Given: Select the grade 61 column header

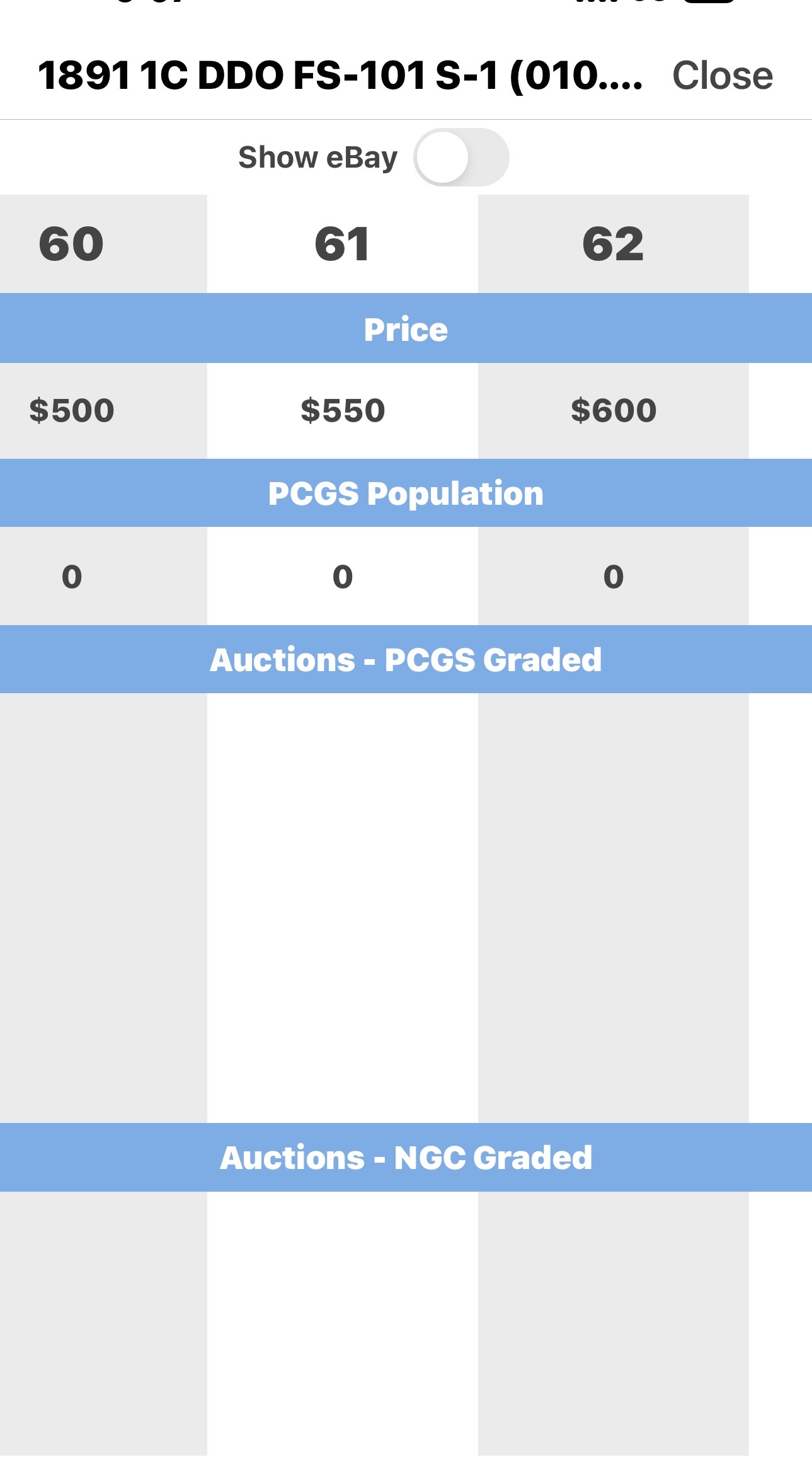Looking at the screenshot, I should [343, 244].
